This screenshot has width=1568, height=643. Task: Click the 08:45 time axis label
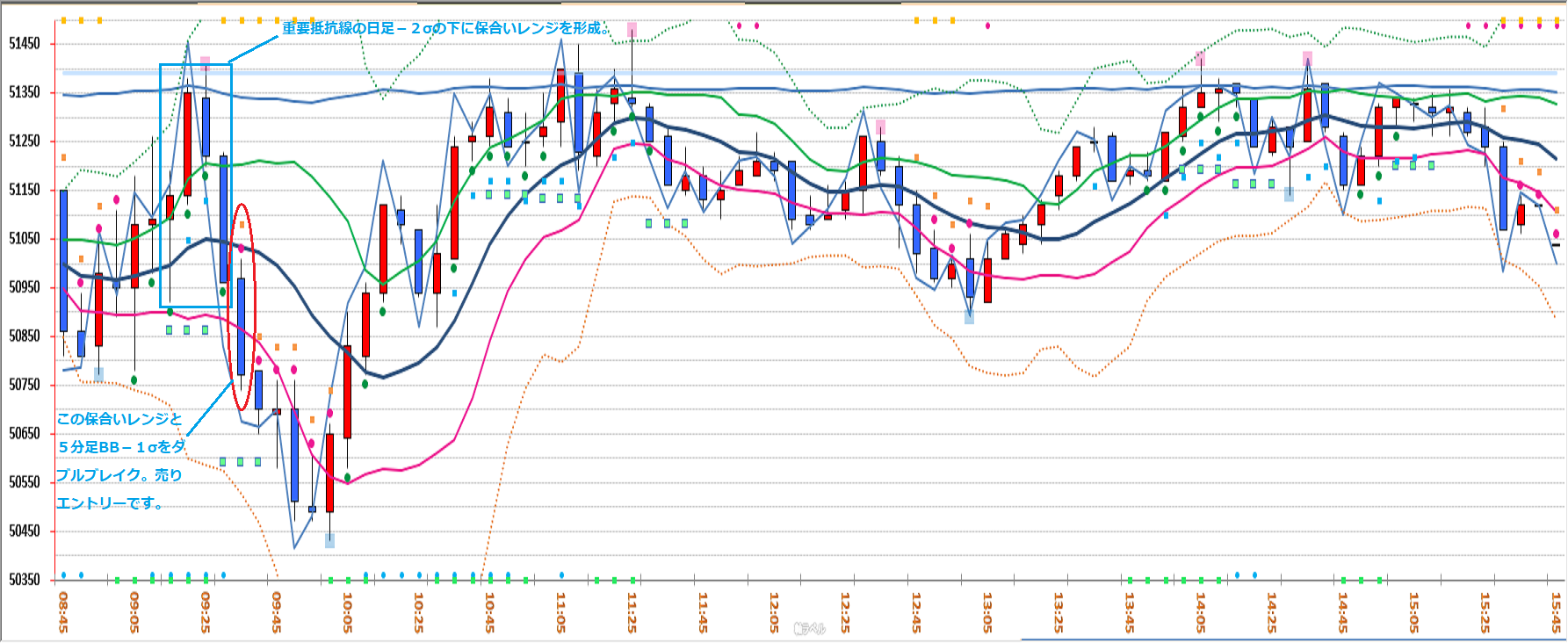pyautogui.click(x=63, y=611)
